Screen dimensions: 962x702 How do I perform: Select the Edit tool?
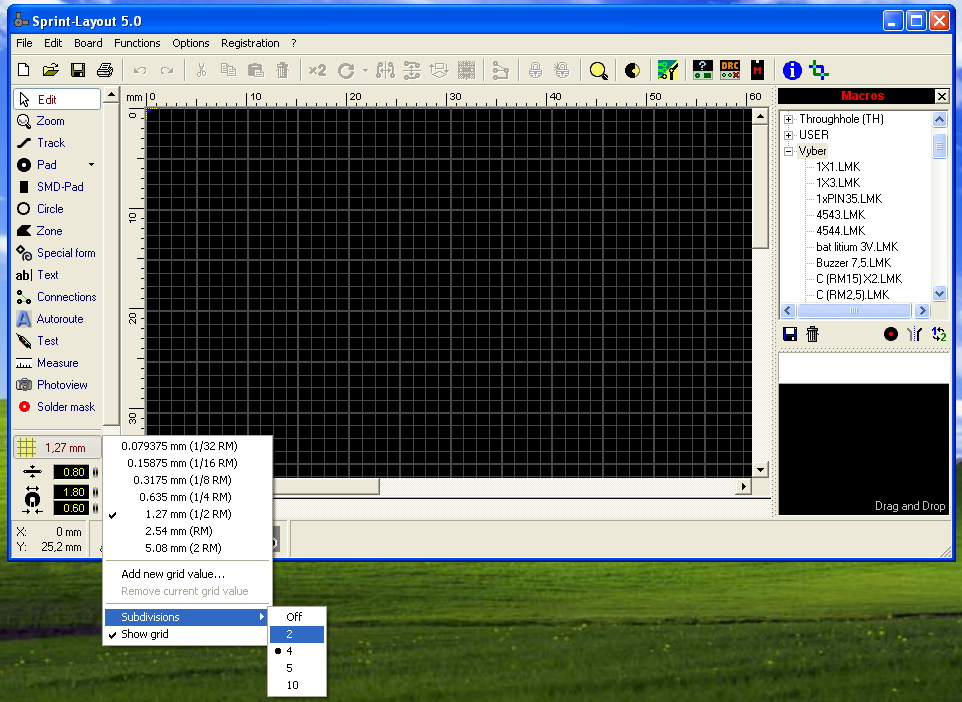[57, 99]
